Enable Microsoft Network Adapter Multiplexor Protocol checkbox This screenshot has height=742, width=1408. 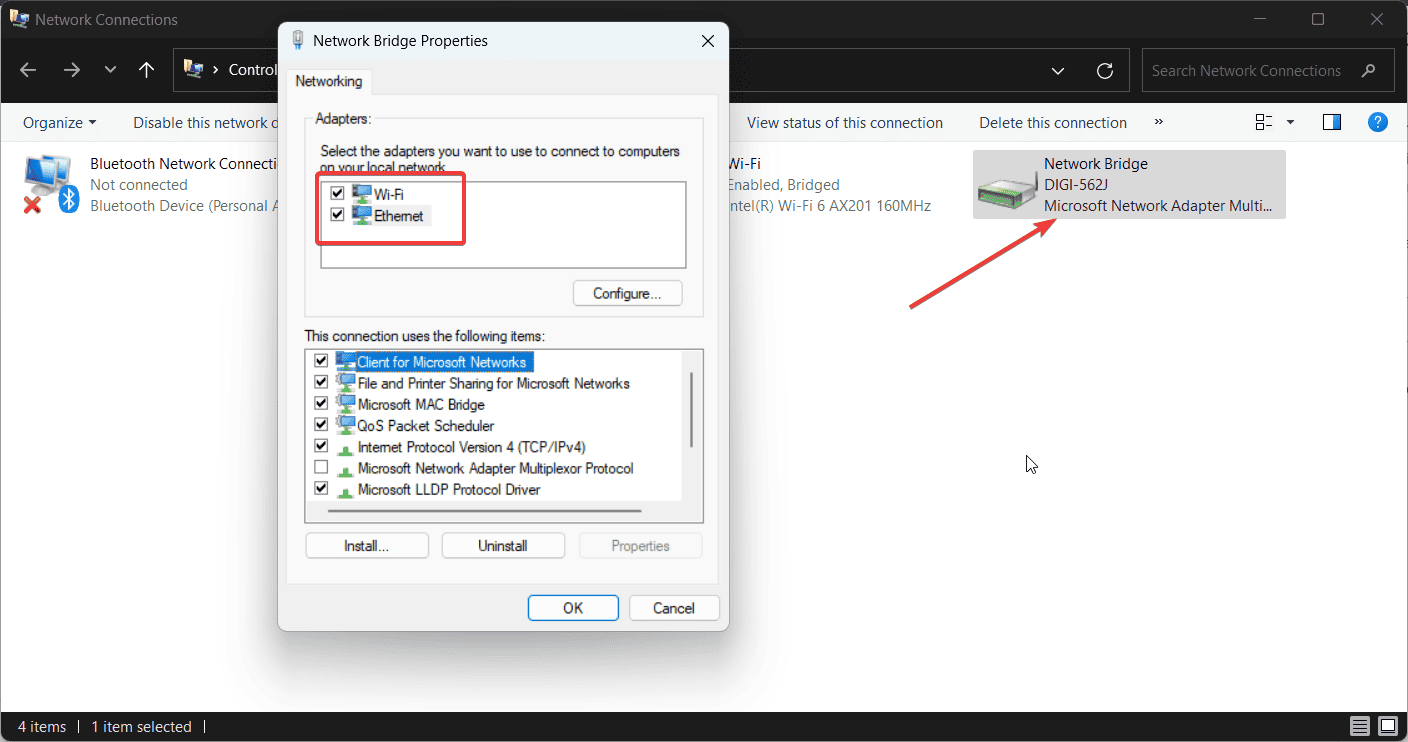(321, 467)
